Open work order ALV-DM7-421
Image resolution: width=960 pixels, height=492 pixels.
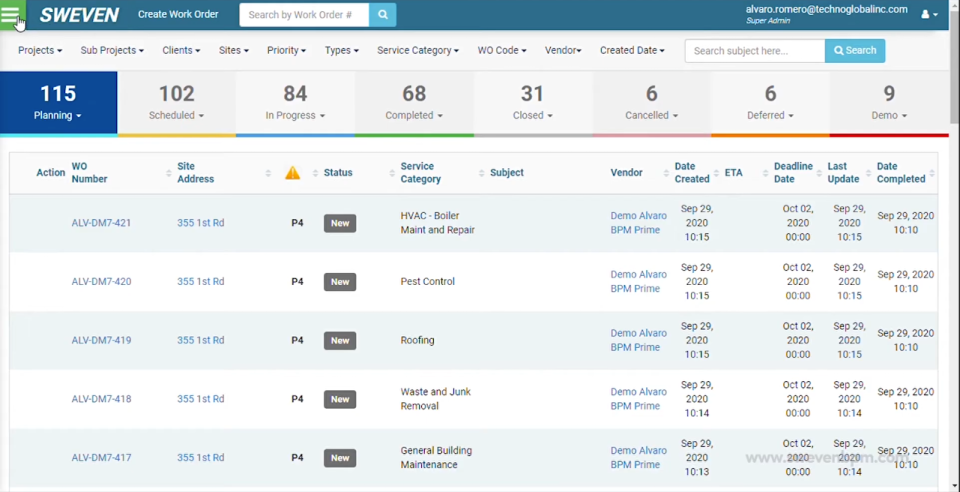pos(101,223)
